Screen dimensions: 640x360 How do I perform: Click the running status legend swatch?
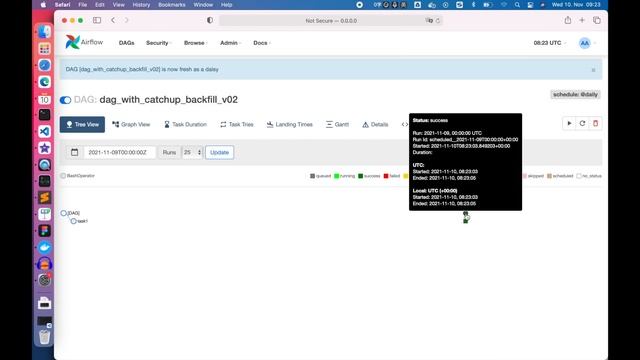[336, 176]
